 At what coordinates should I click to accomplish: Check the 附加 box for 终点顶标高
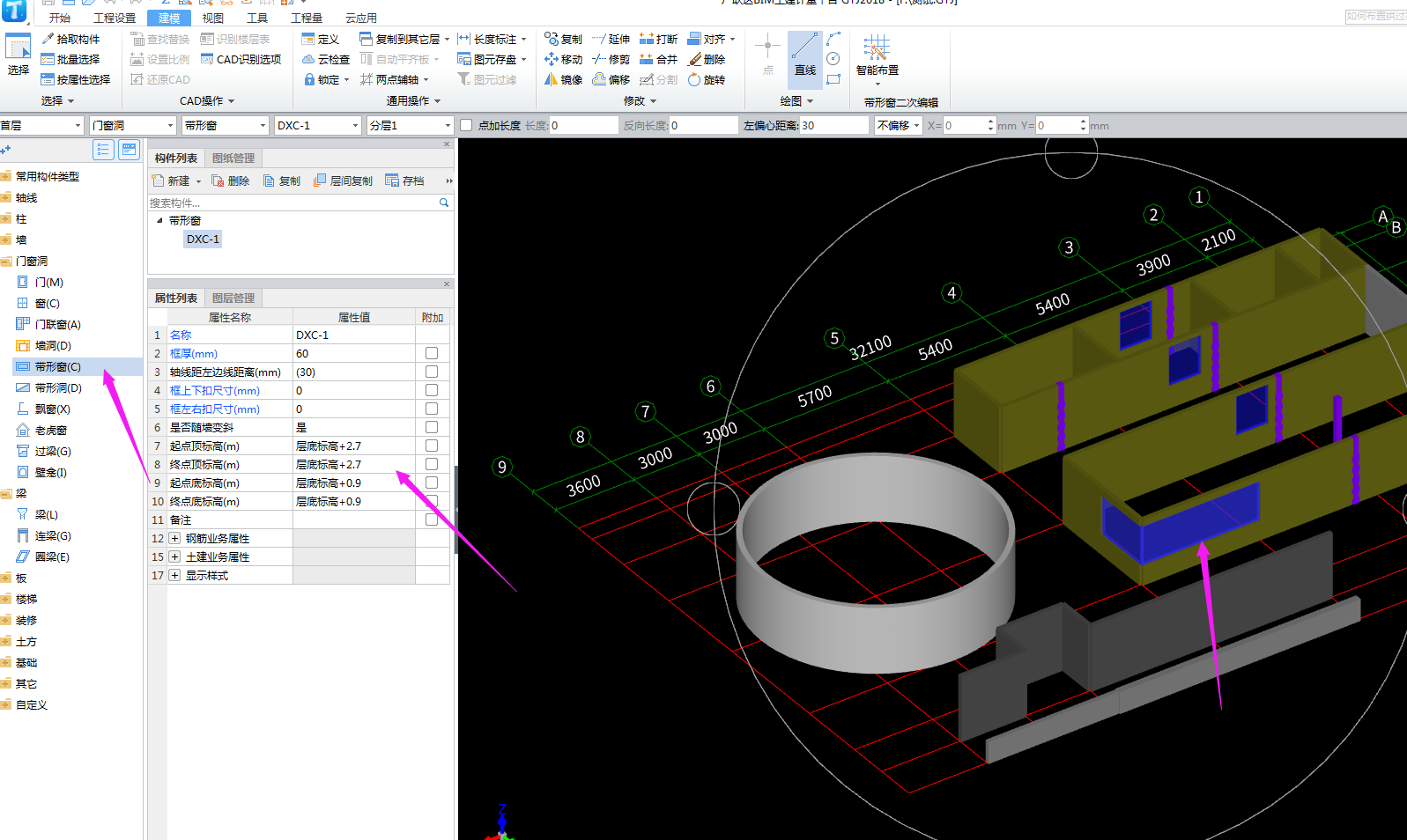pyautogui.click(x=432, y=464)
